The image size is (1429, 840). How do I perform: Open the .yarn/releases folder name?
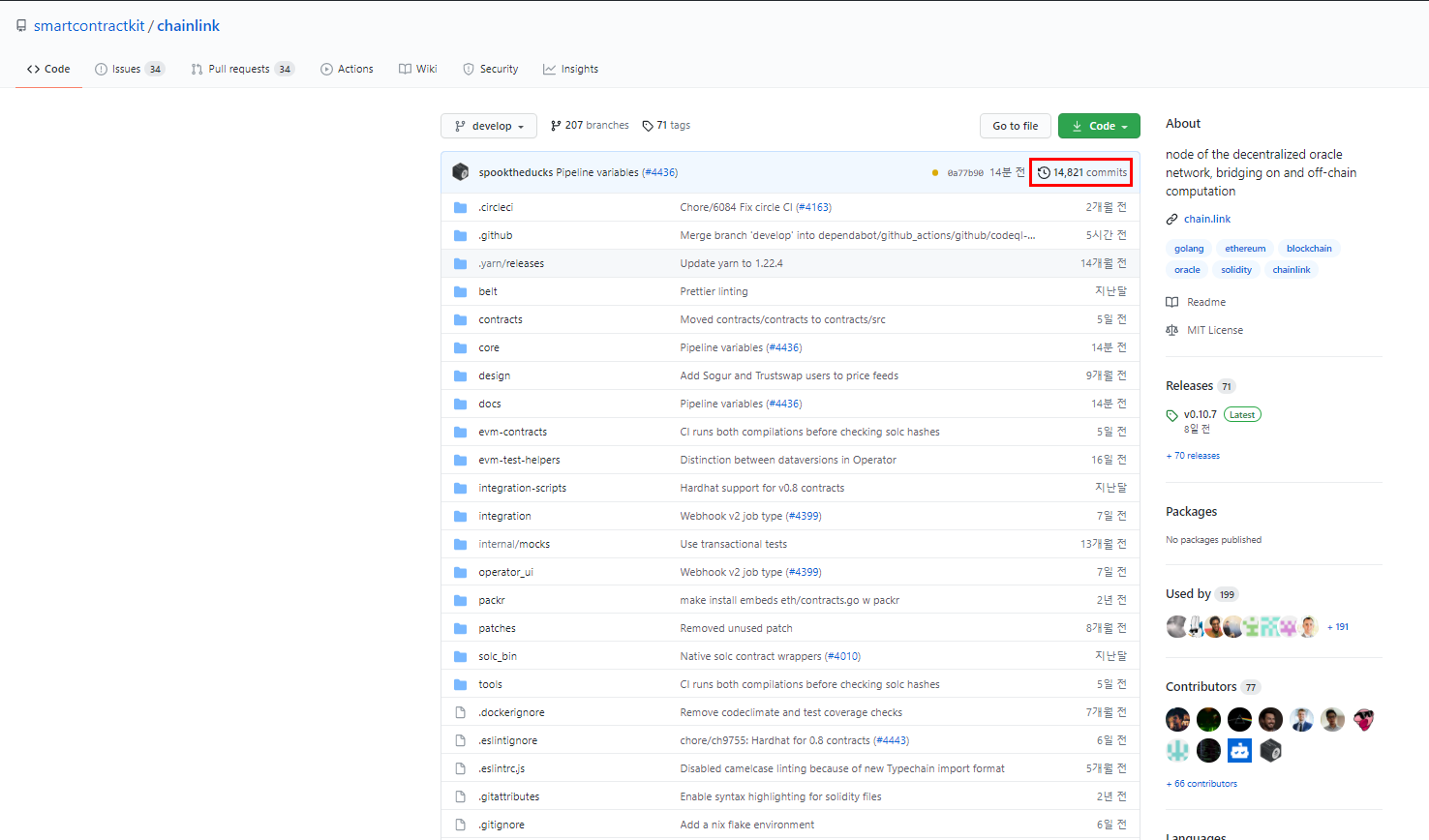[x=511, y=263]
